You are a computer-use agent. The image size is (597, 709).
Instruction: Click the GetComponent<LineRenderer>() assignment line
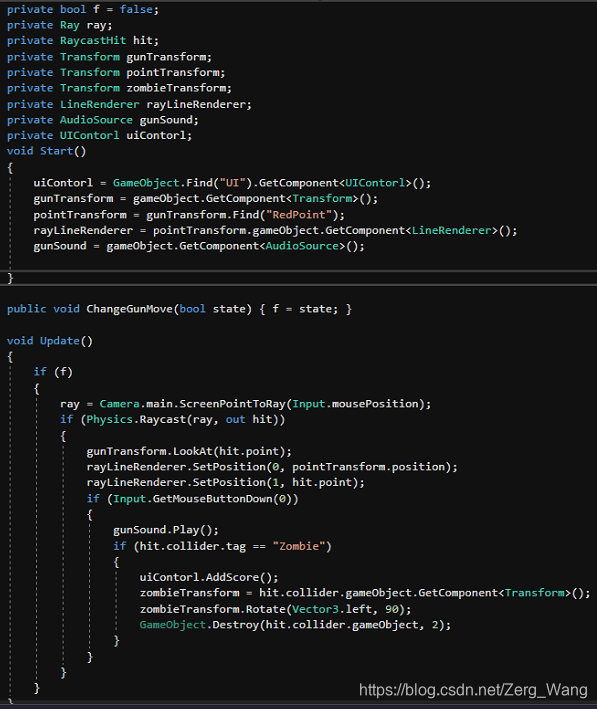coord(275,231)
